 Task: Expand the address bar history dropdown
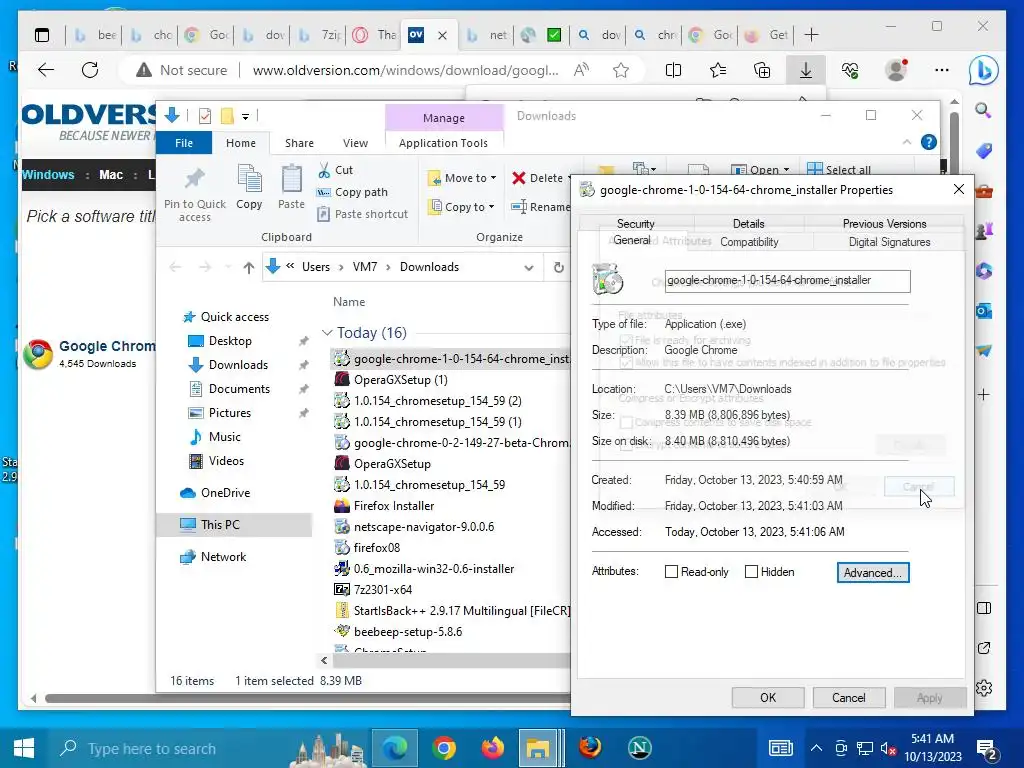[528, 267]
